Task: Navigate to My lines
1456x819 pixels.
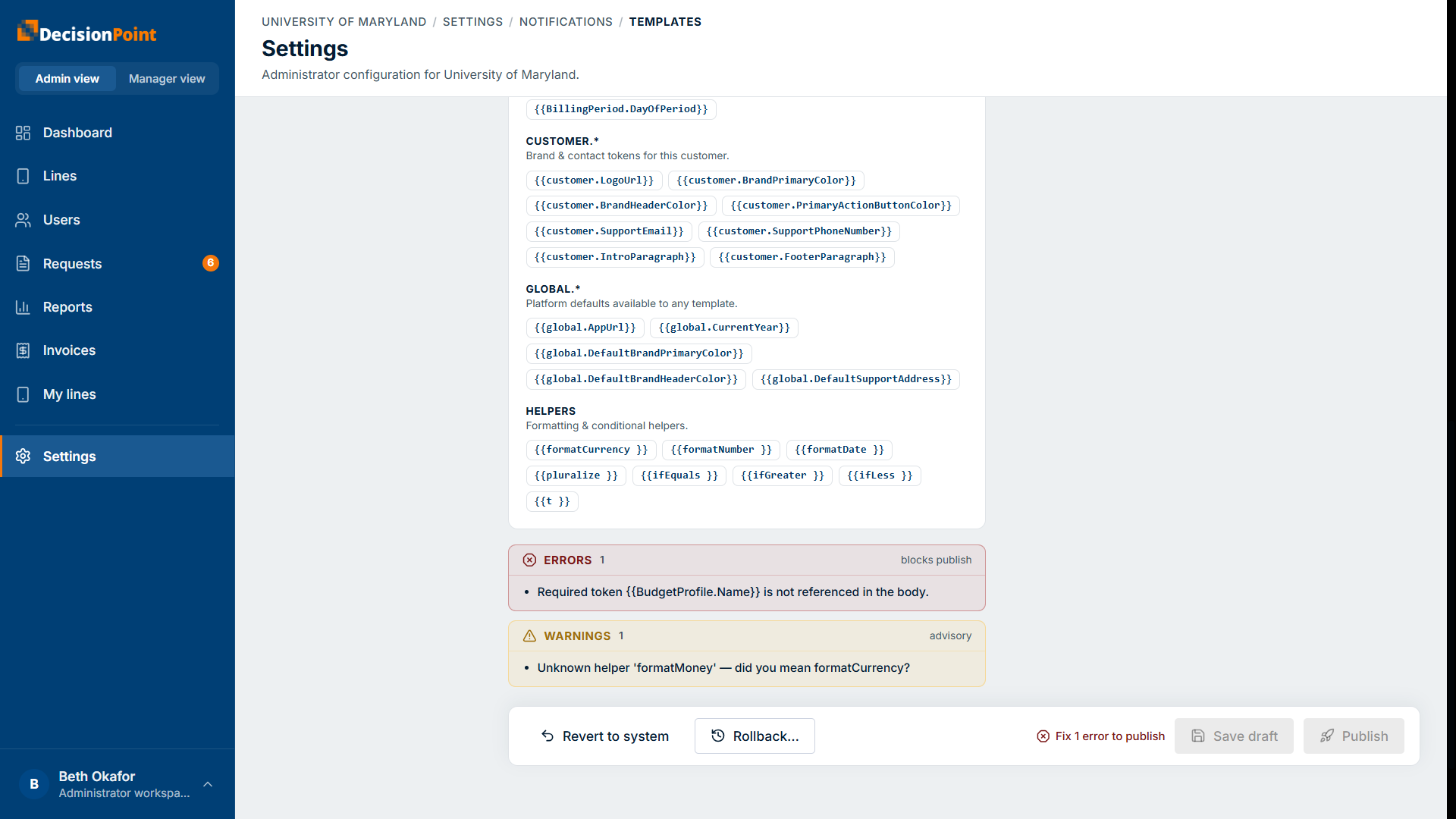Action: (x=118, y=394)
